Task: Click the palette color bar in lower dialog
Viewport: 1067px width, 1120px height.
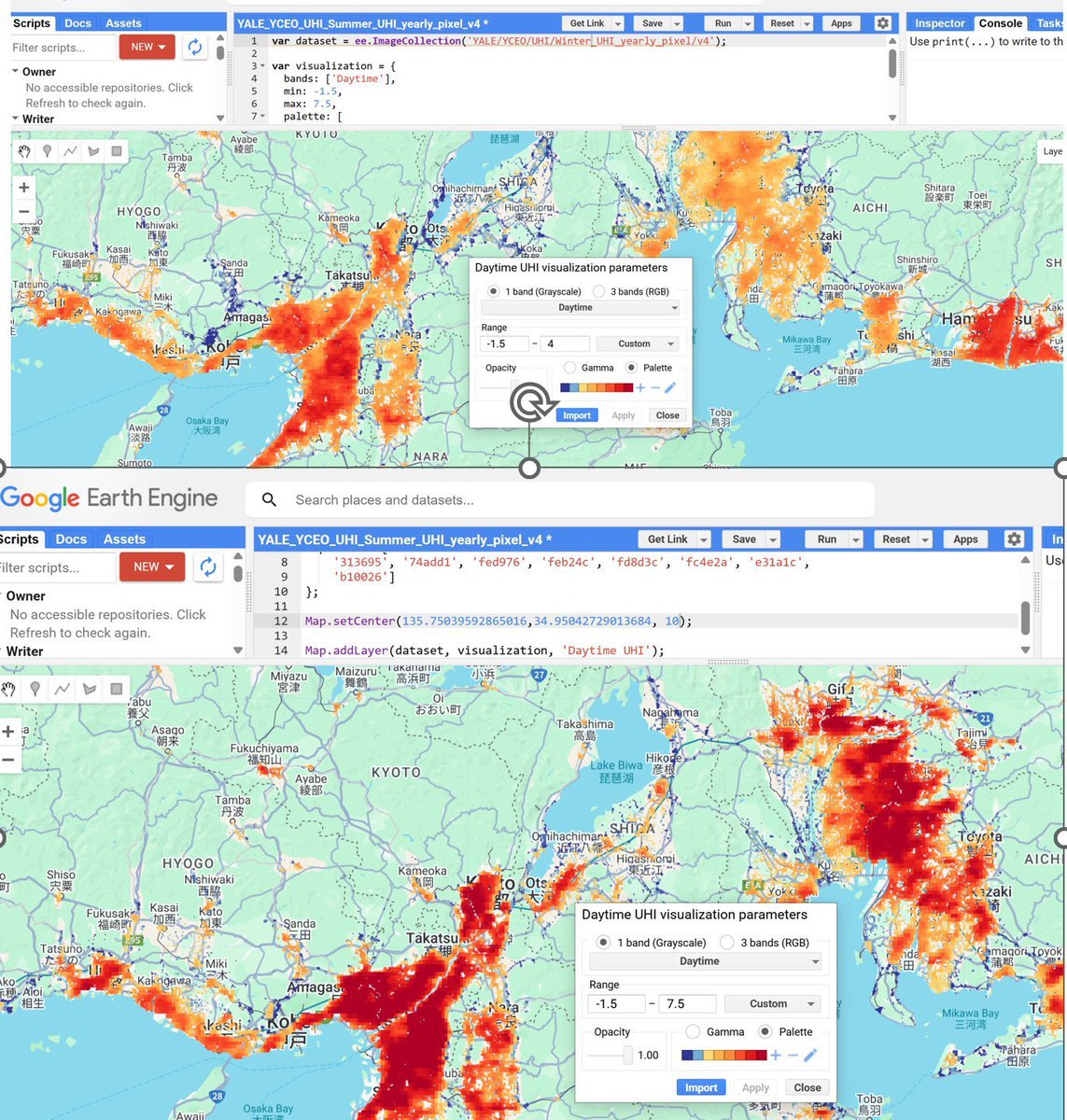Action: click(724, 1055)
